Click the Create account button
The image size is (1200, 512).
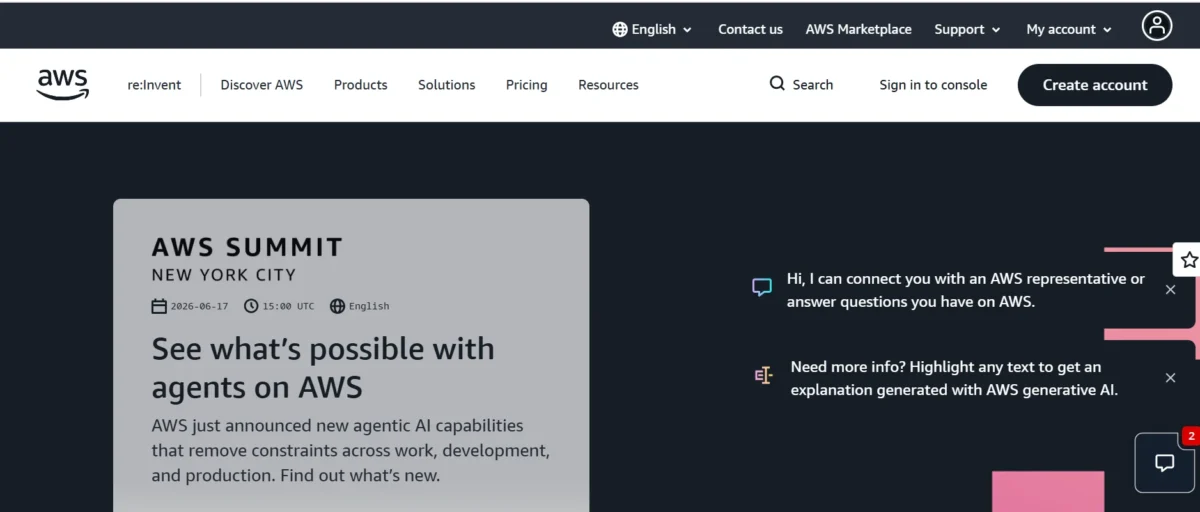pyautogui.click(x=1095, y=85)
